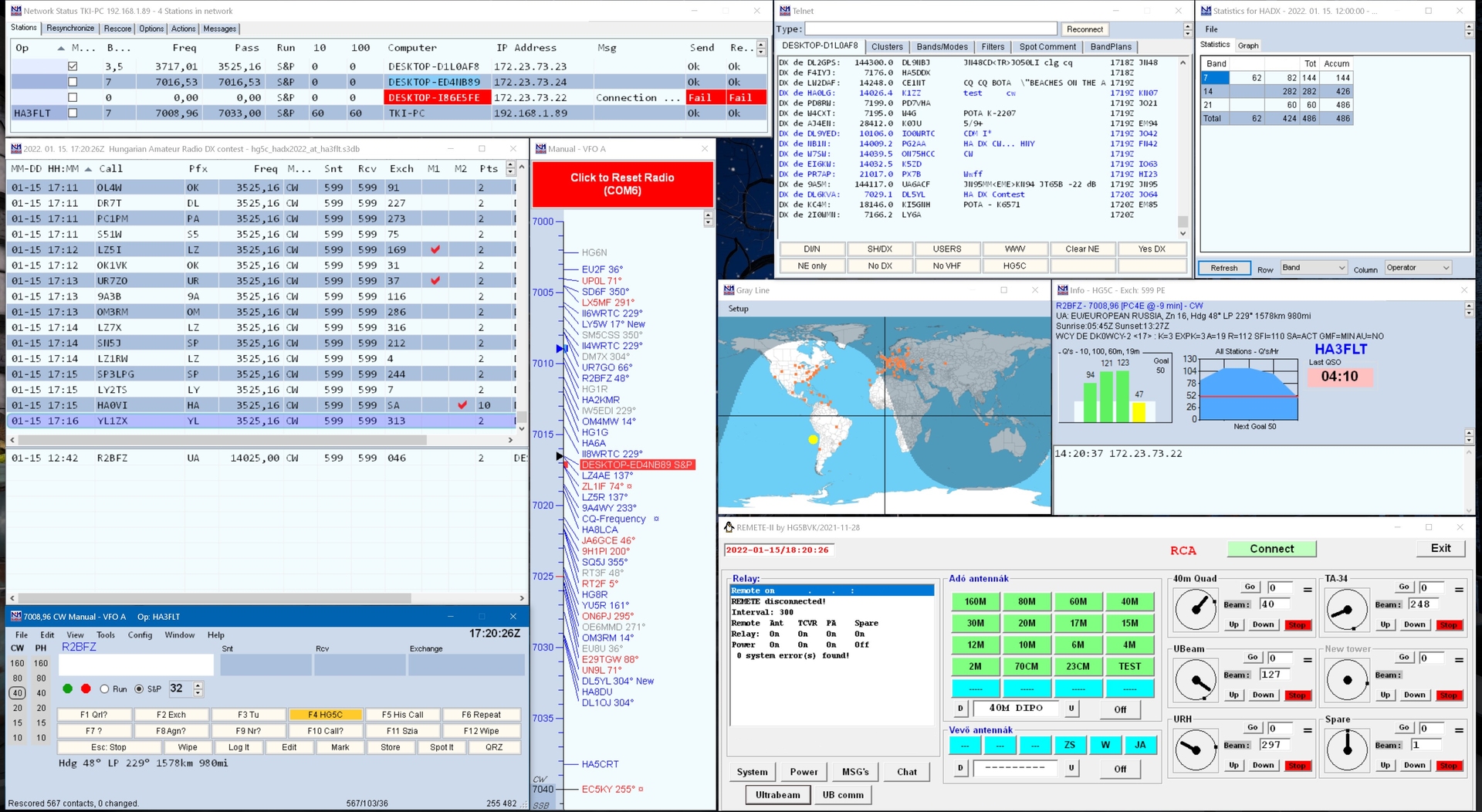1482x812 pixels.
Task: Click the log window horizontal scrollbar
Action: click(222, 440)
